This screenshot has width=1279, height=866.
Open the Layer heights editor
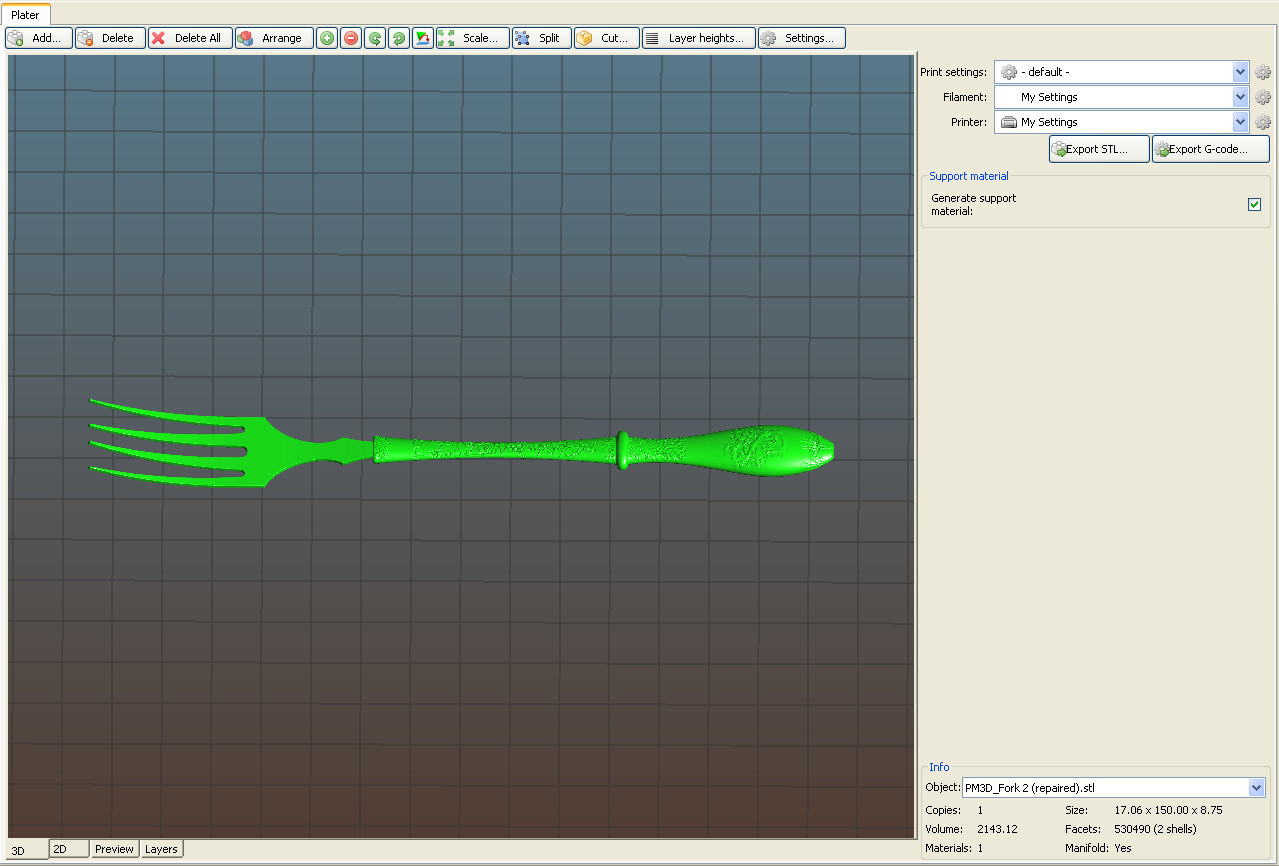[698, 37]
